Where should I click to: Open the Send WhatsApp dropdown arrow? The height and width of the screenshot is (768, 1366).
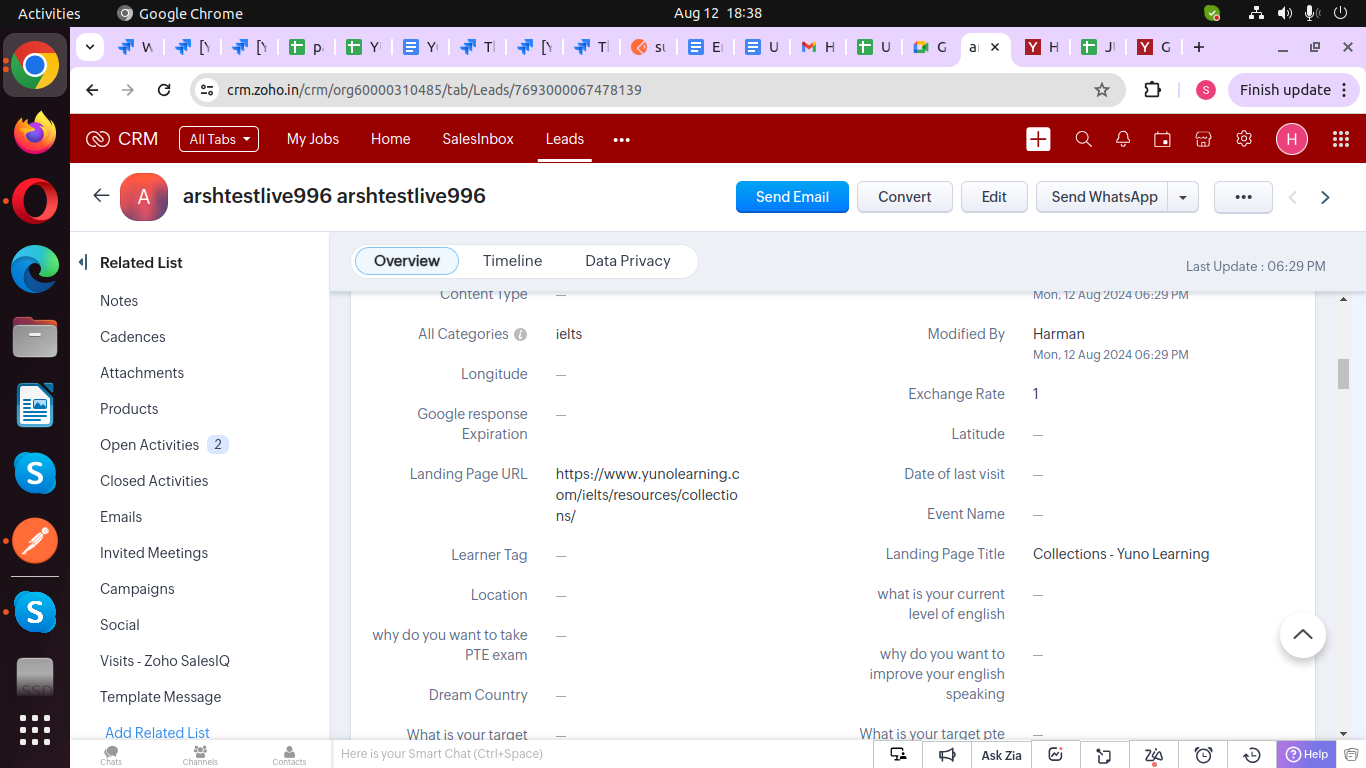[1183, 197]
